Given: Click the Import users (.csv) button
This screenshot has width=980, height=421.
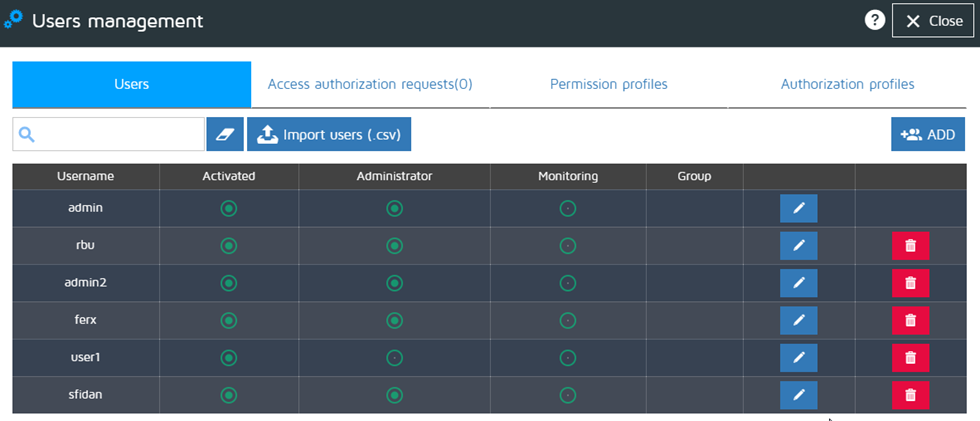Looking at the screenshot, I should pos(329,134).
